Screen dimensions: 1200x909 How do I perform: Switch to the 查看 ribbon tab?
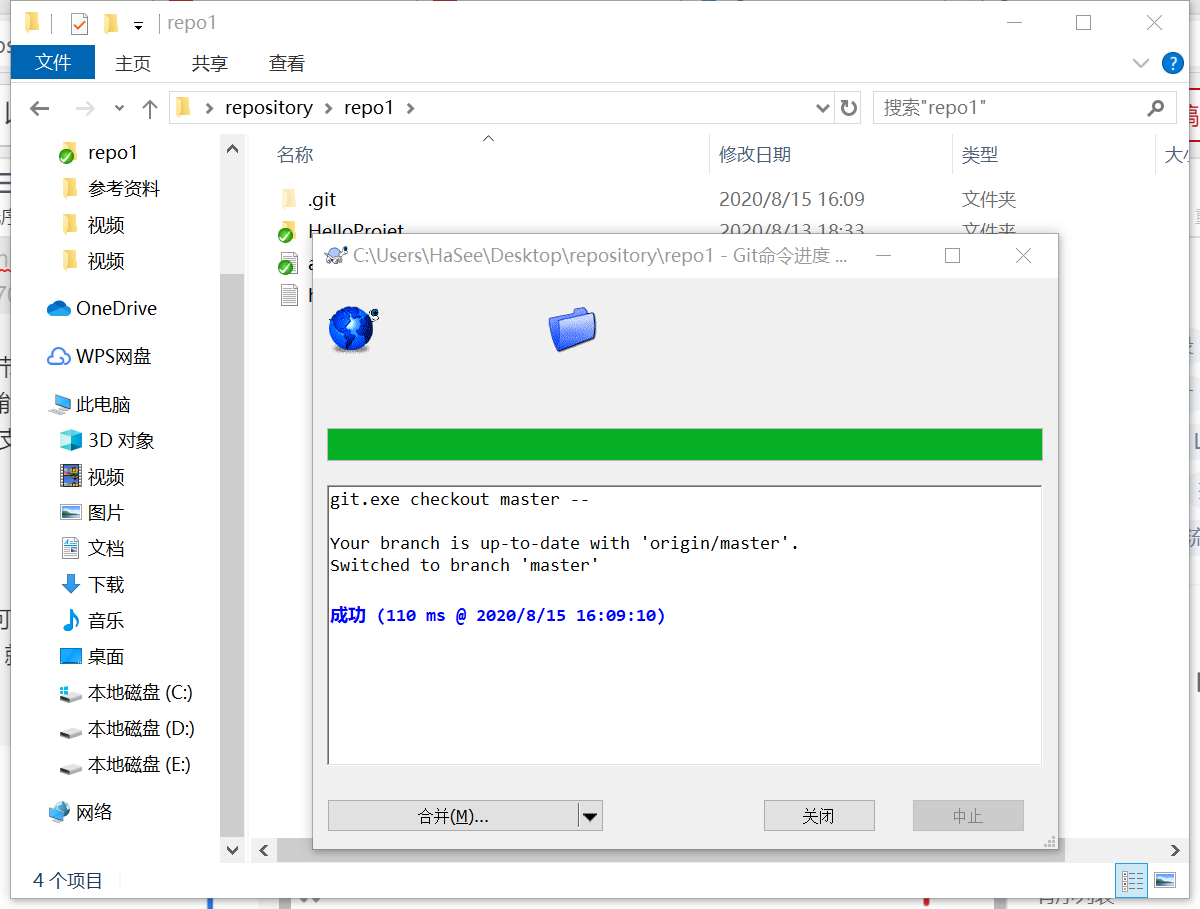click(287, 63)
